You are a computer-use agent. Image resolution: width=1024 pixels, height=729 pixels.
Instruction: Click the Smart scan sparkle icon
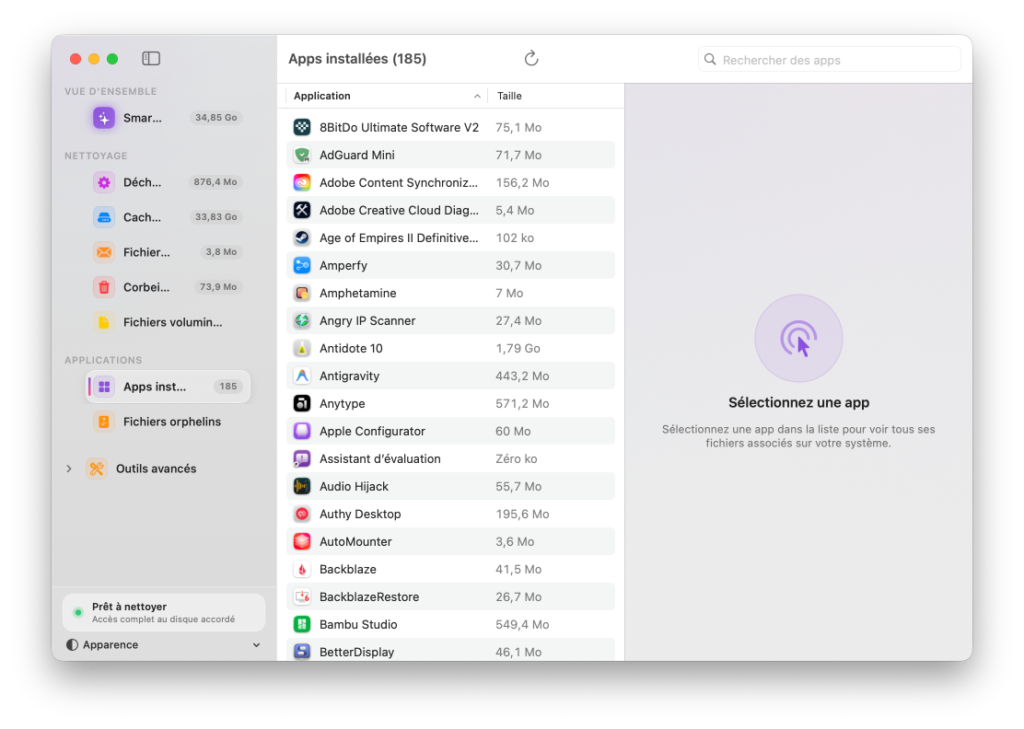pos(104,118)
